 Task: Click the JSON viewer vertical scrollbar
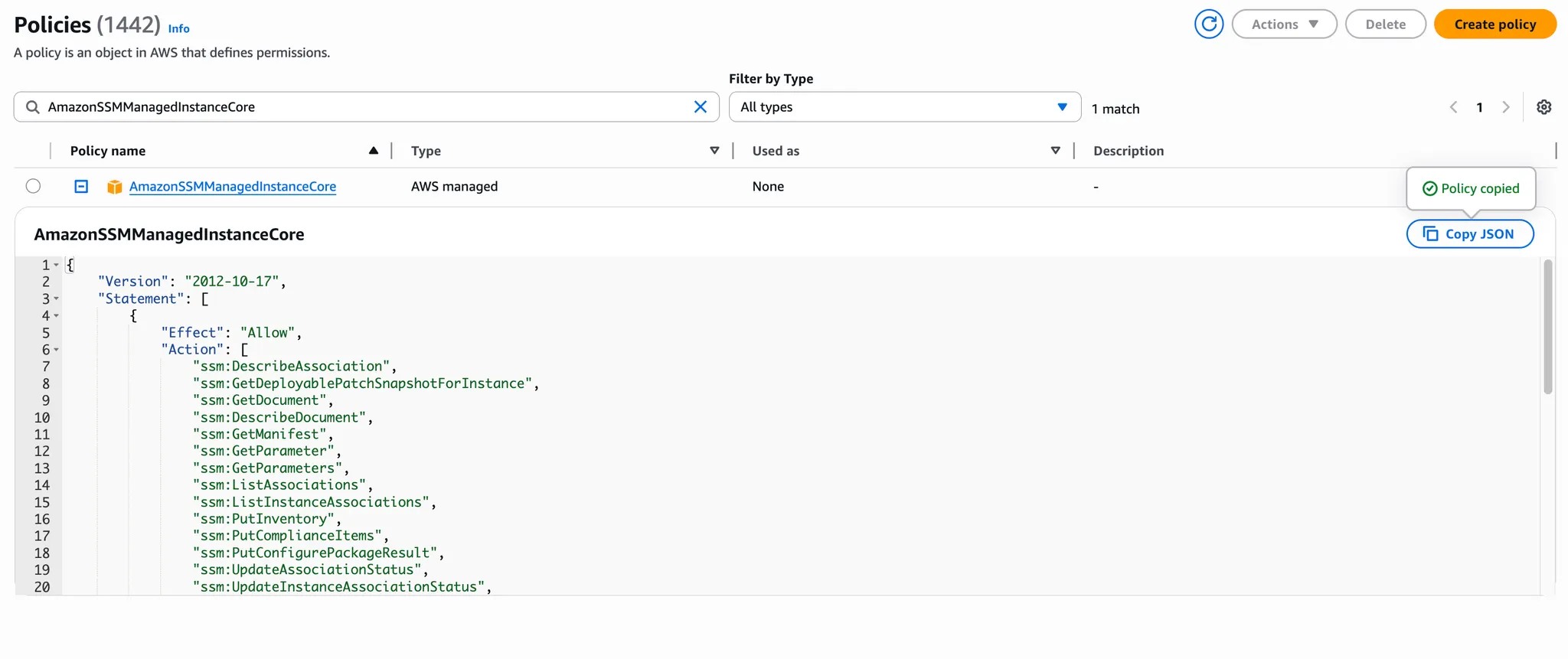[1547, 328]
